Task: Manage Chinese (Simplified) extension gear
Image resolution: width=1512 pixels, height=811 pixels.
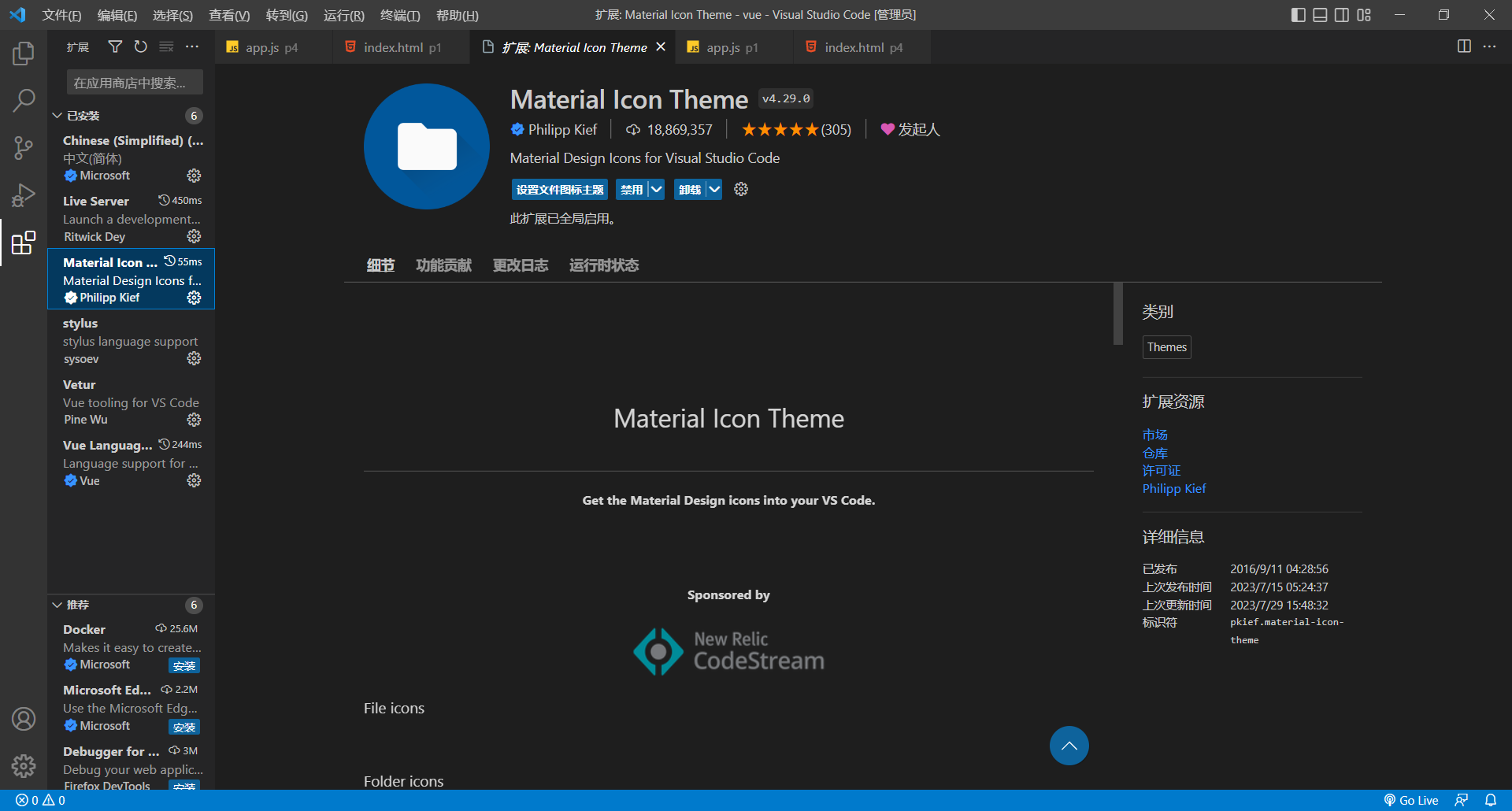Action: [x=194, y=176]
